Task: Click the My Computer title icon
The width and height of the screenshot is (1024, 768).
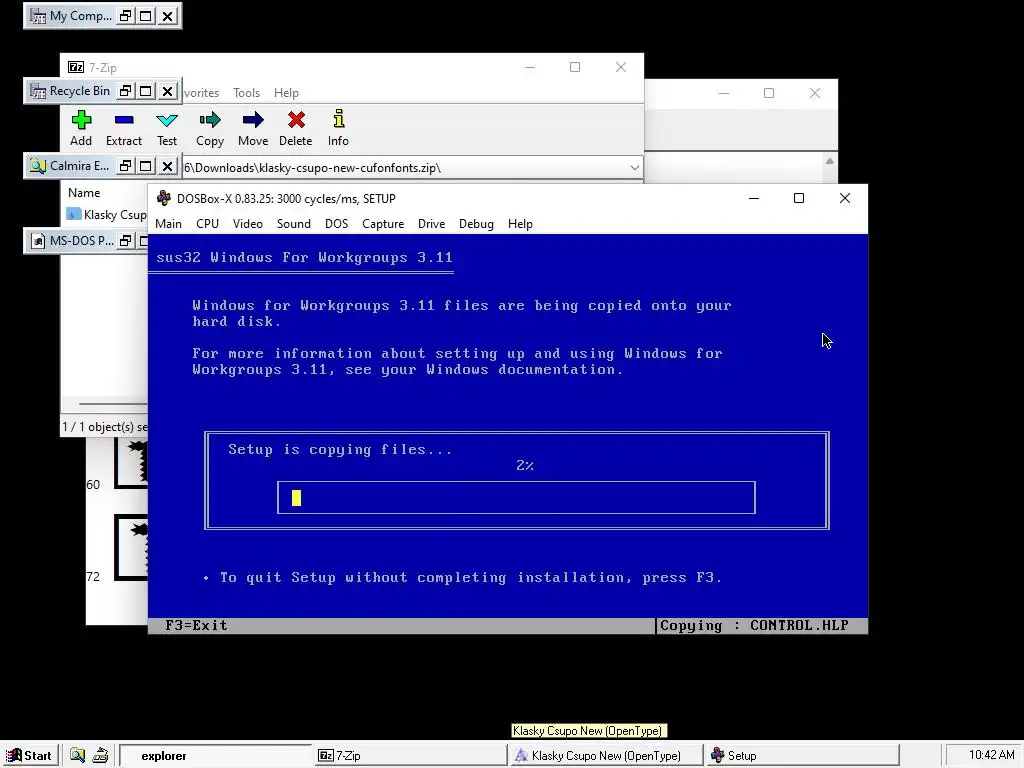Action: click(38, 16)
